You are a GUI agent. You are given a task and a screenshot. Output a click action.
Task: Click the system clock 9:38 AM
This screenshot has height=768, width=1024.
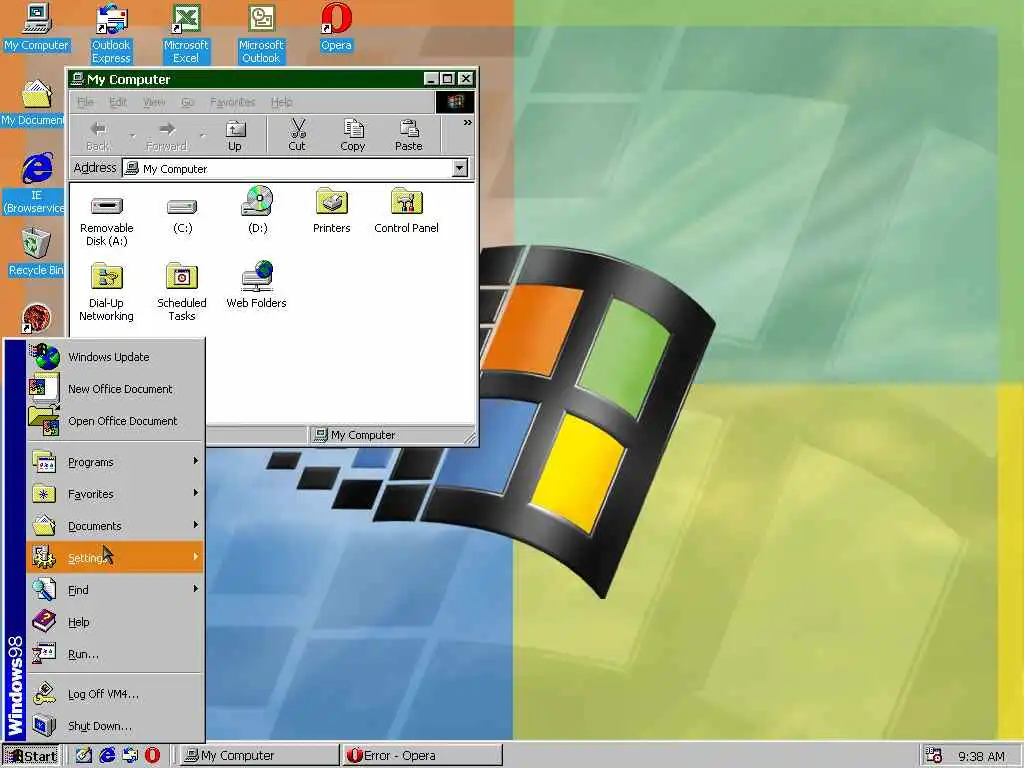[982, 756]
